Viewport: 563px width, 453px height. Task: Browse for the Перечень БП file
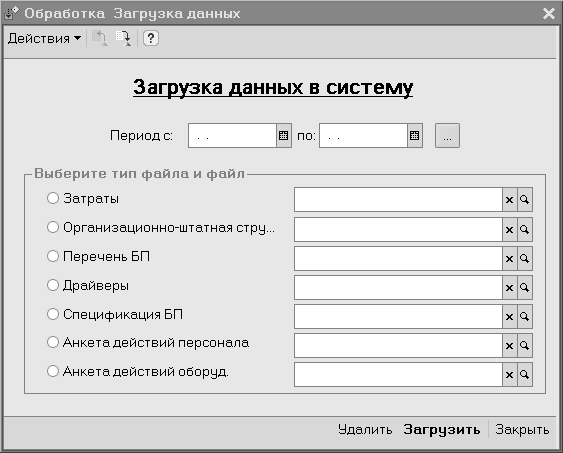tap(525, 258)
